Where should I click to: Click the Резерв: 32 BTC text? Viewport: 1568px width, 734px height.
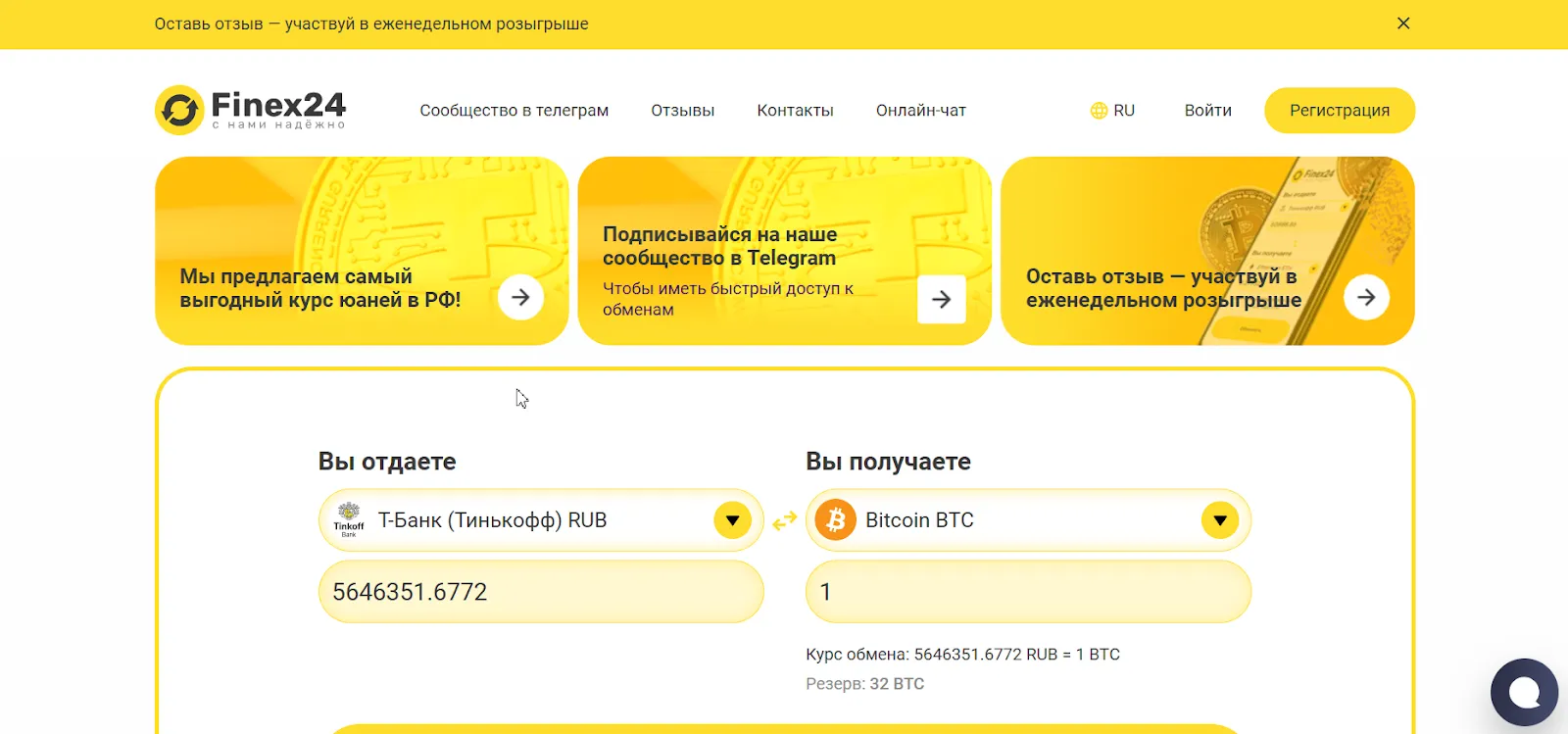pyautogui.click(x=864, y=684)
